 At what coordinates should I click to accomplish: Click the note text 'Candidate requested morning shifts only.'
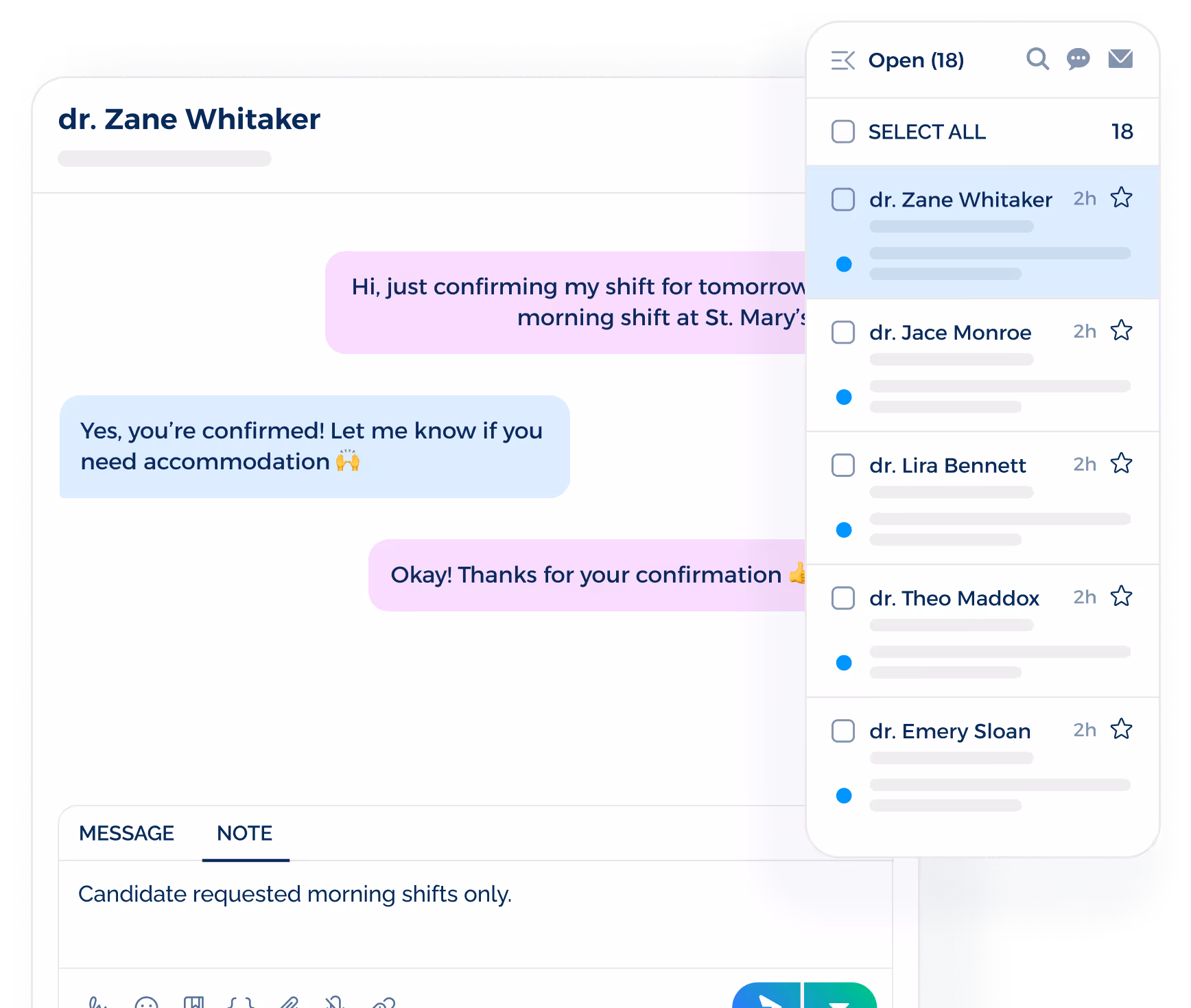tap(295, 894)
